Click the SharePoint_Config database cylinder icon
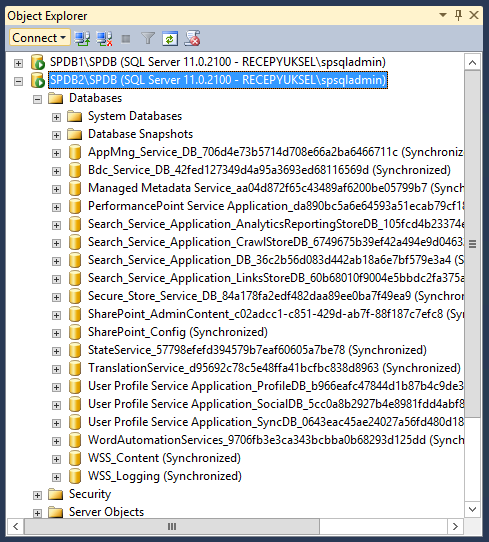The width and height of the screenshot is (489, 542). pyautogui.click(x=75, y=332)
